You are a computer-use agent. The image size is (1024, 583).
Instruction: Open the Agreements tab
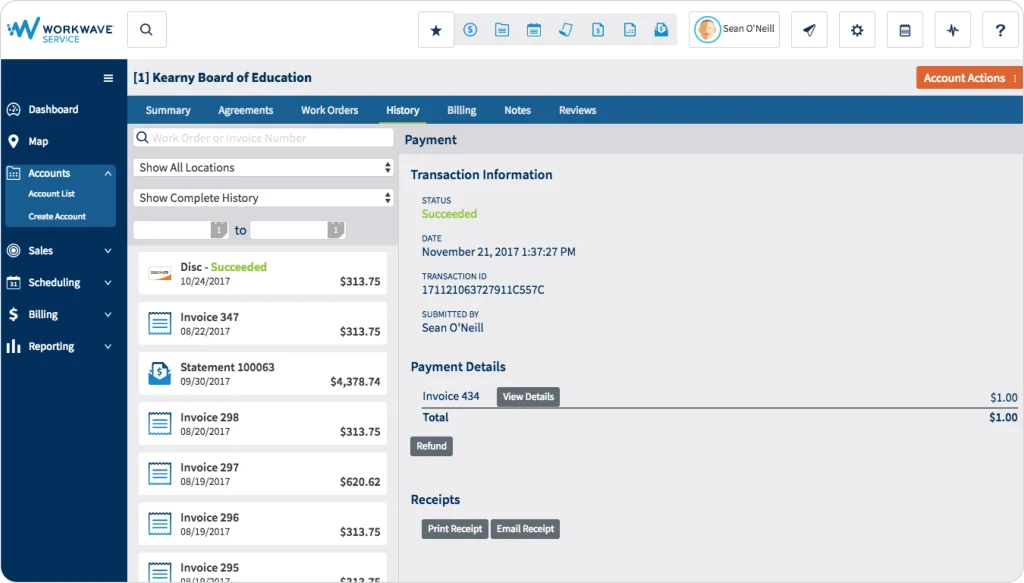click(x=245, y=110)
